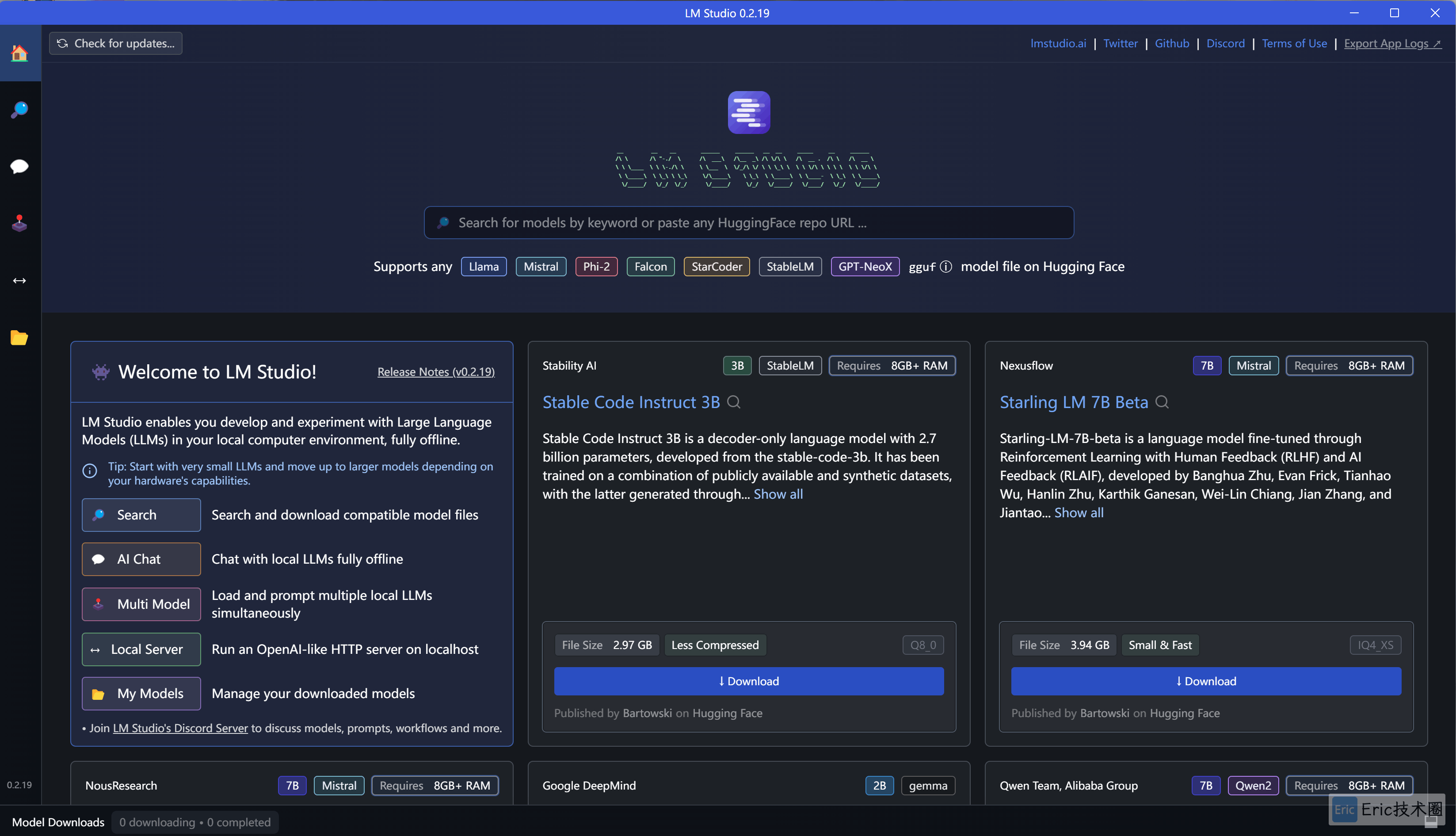
Task: Open Multi Model joystick icon in sidebar
Action: point(19,223)
